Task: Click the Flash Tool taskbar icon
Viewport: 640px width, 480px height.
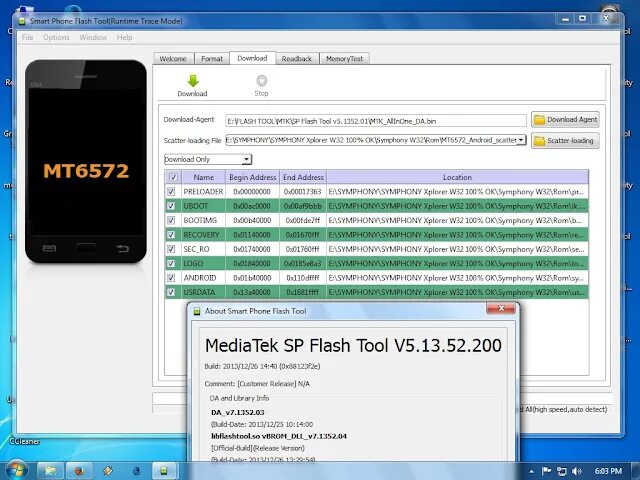Action: 164,471
